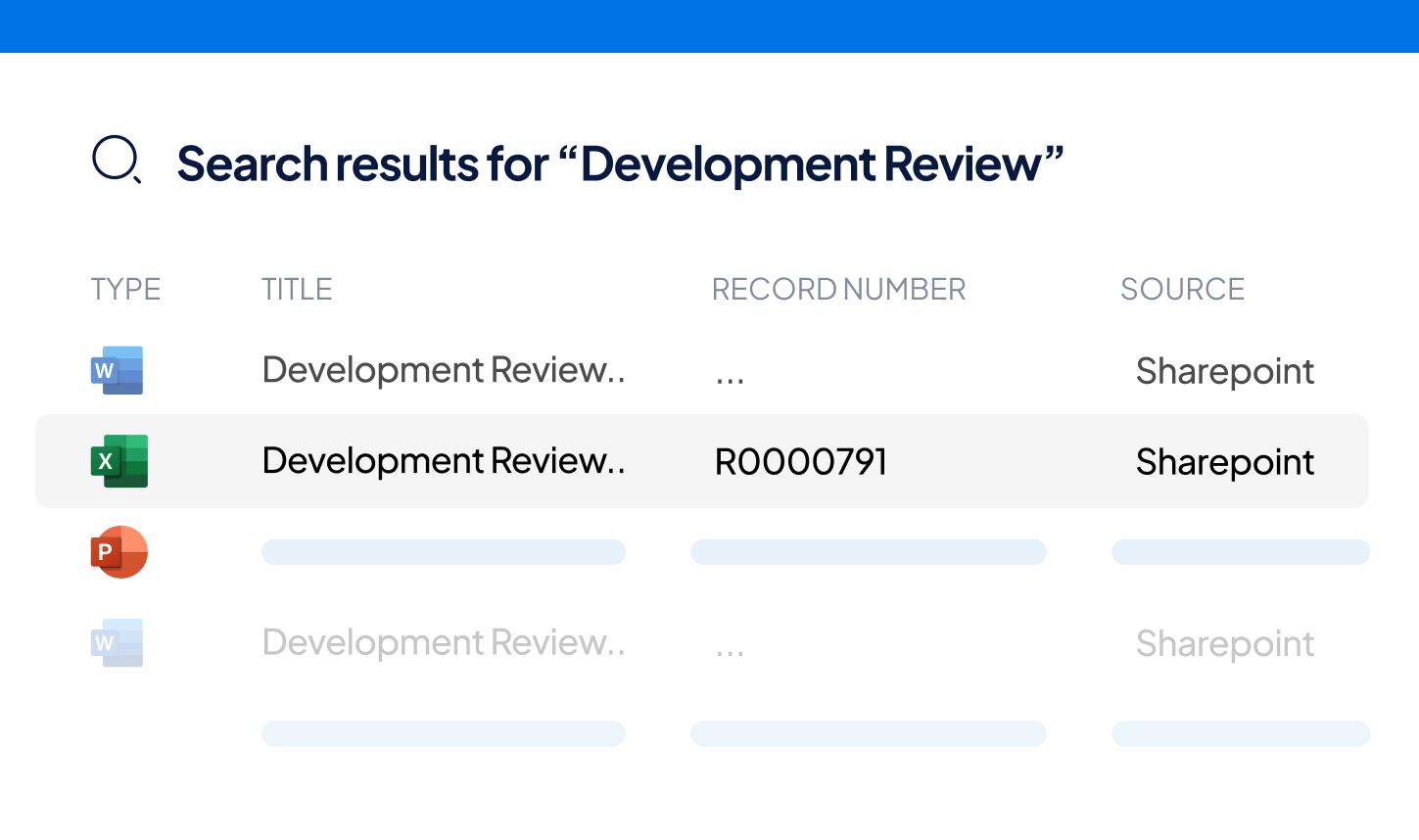
Task: Sort by the SOURCE column header
Action: pos(1182,290)
